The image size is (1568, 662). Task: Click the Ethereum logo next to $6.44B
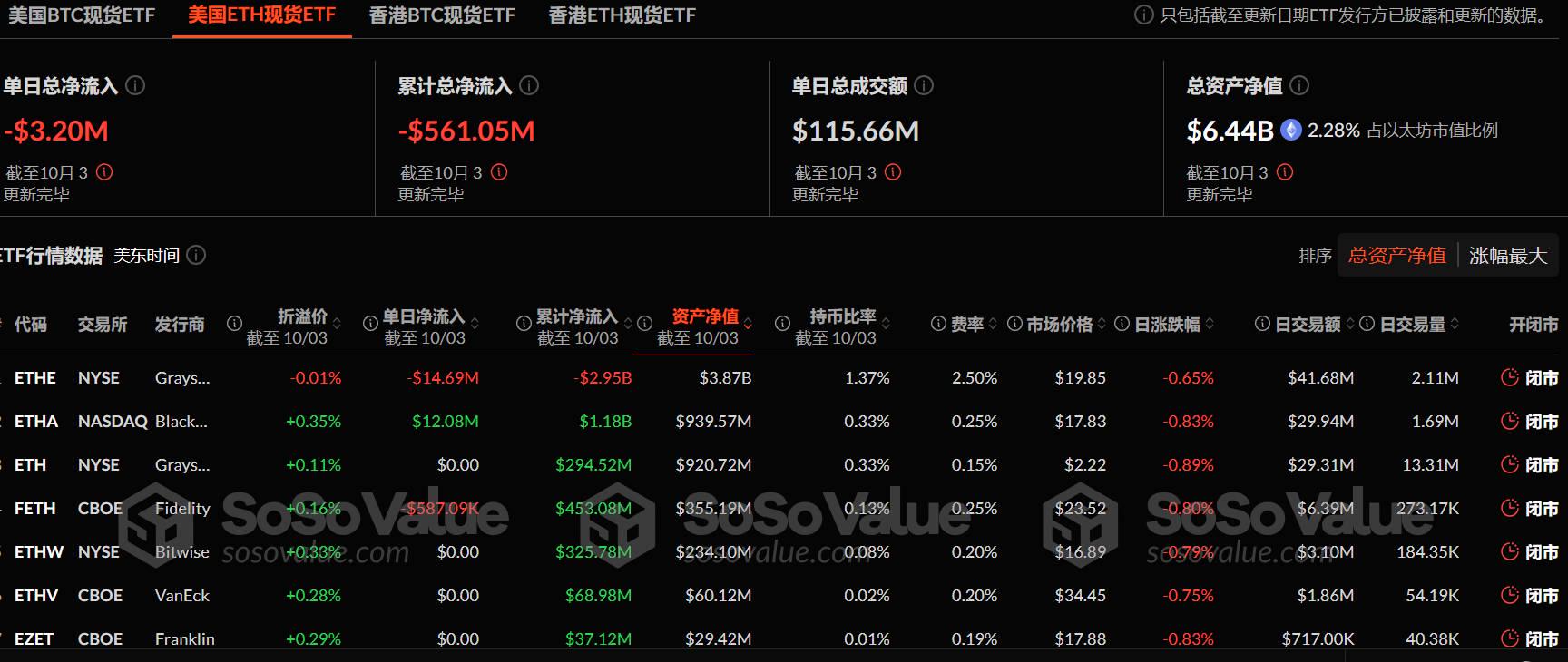point(1290,131)
